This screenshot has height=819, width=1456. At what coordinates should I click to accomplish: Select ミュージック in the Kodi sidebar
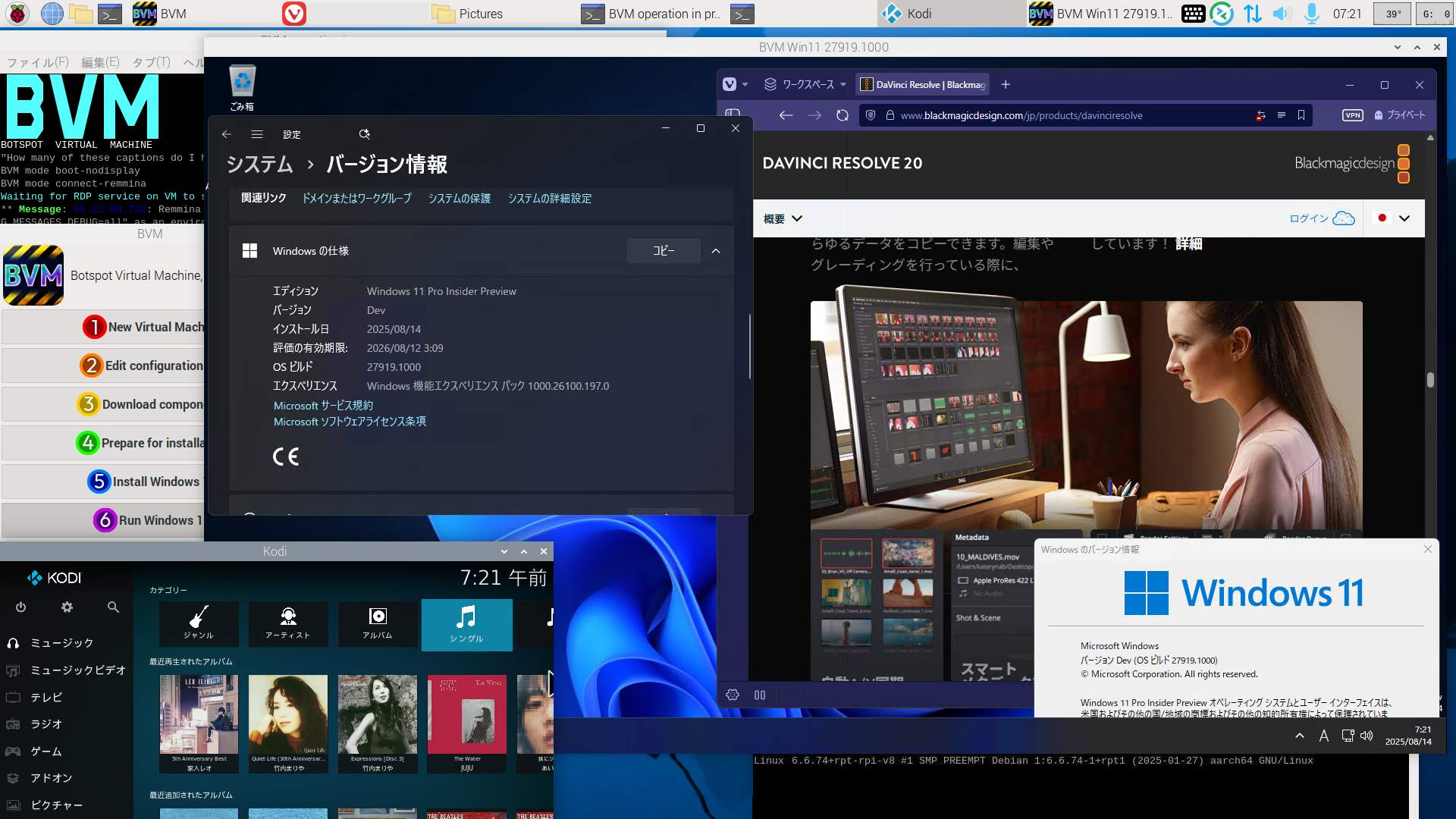(x=62, y=643)
